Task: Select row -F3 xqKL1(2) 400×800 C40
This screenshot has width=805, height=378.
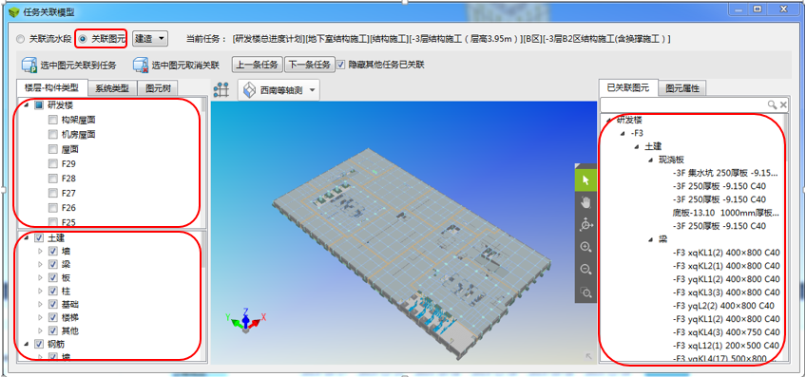Action: [x=726, y=253]
